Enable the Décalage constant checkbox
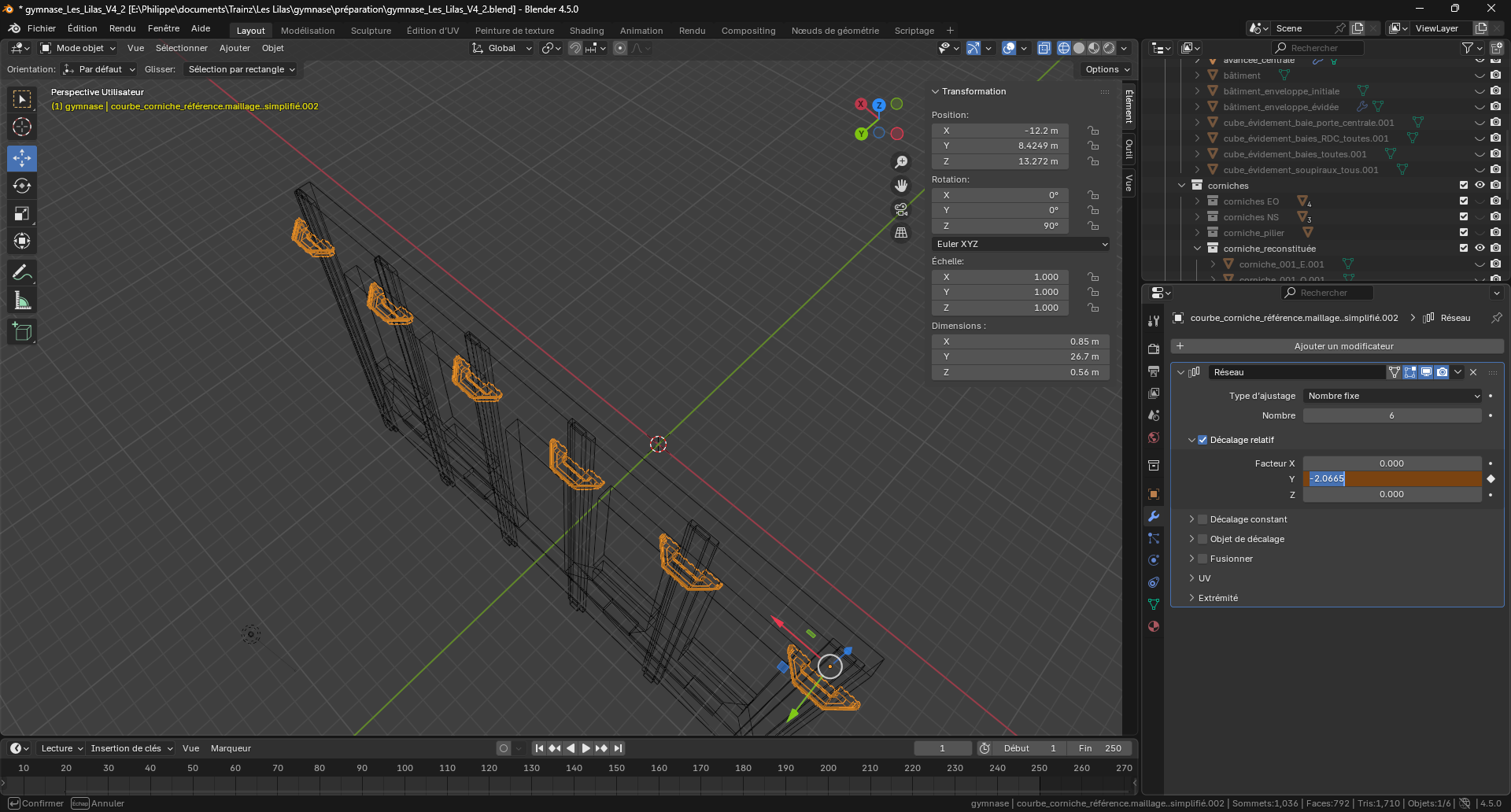The image size is (1511, 812). (x=1203, y=519)
